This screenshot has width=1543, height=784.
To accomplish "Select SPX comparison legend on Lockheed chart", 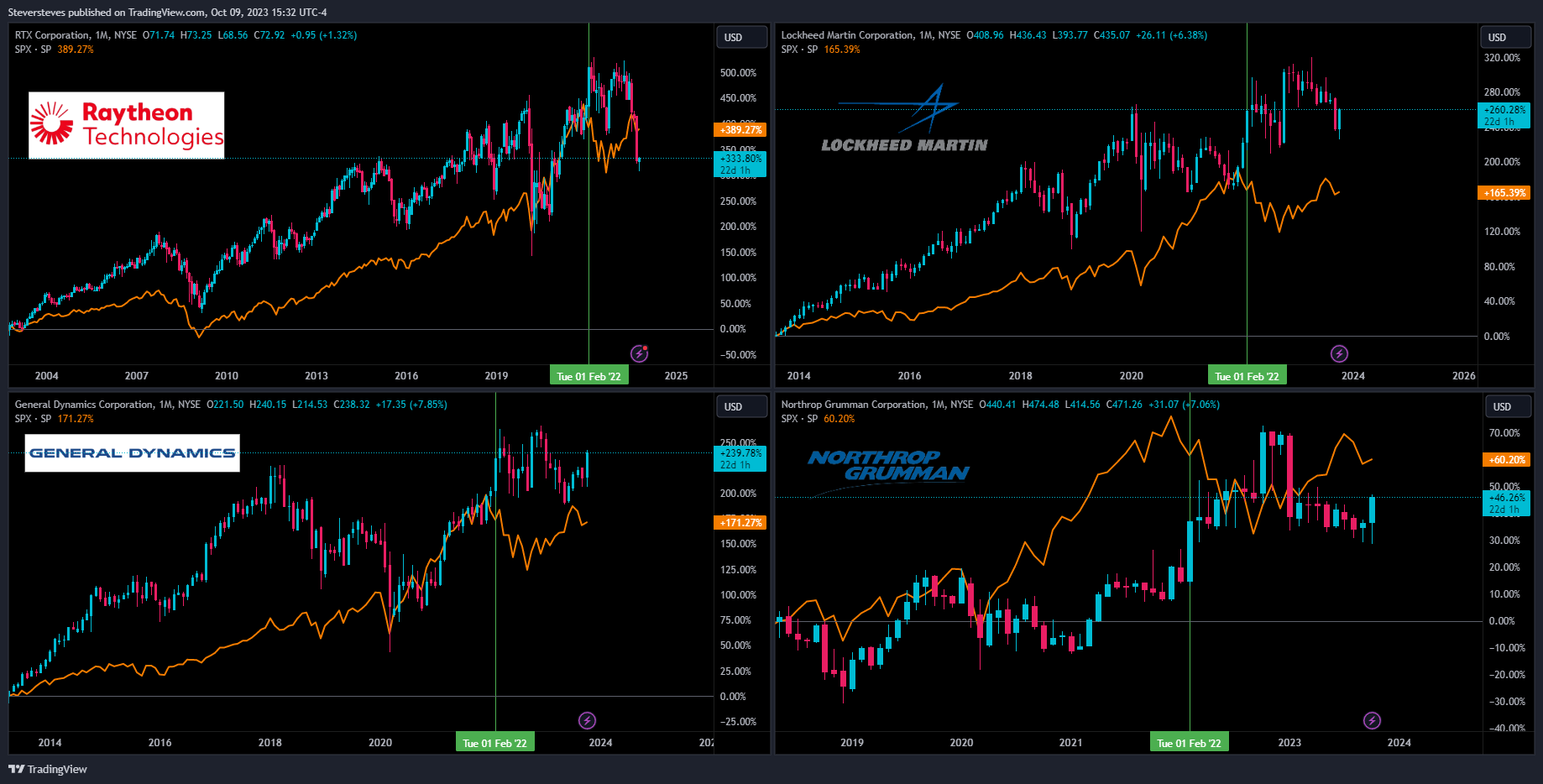I will 820,50.
